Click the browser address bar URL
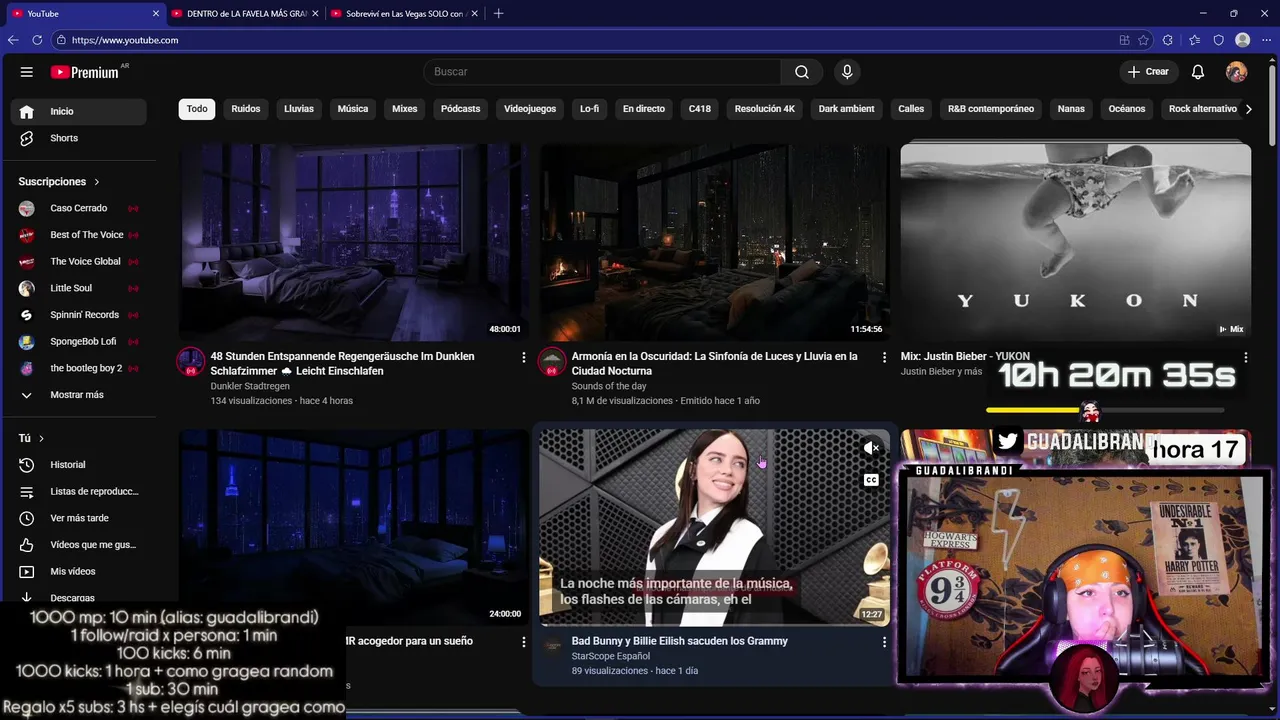The image size is (1280, 720). click(125, 40)
